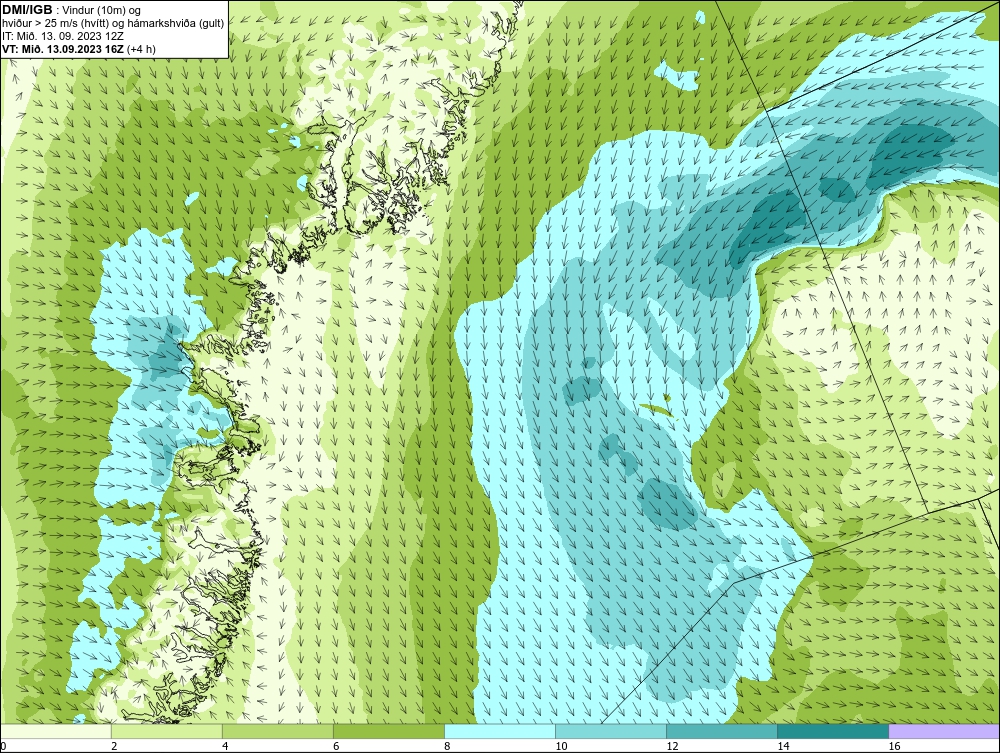Click the legend label '4'
Viewport: 1000px width, 753px height.
click(x=225, y=746)
